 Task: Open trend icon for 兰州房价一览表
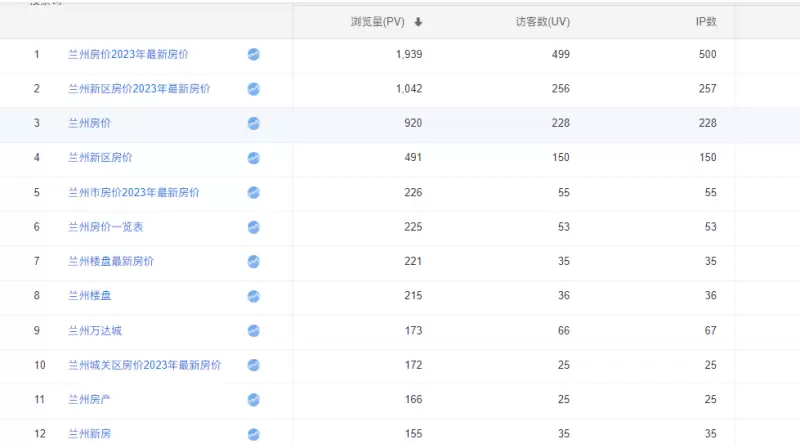click(254, 227)
